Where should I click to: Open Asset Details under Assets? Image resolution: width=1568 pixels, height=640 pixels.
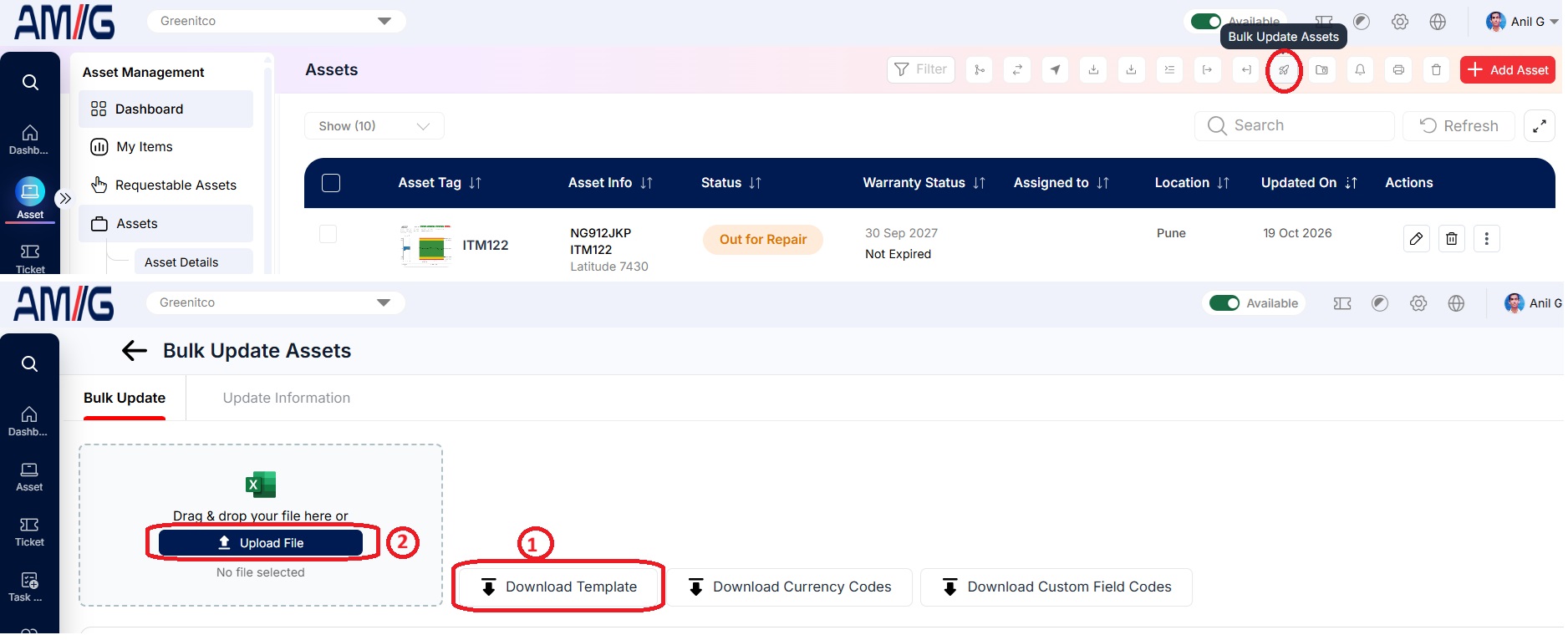(x=193, y=262)
